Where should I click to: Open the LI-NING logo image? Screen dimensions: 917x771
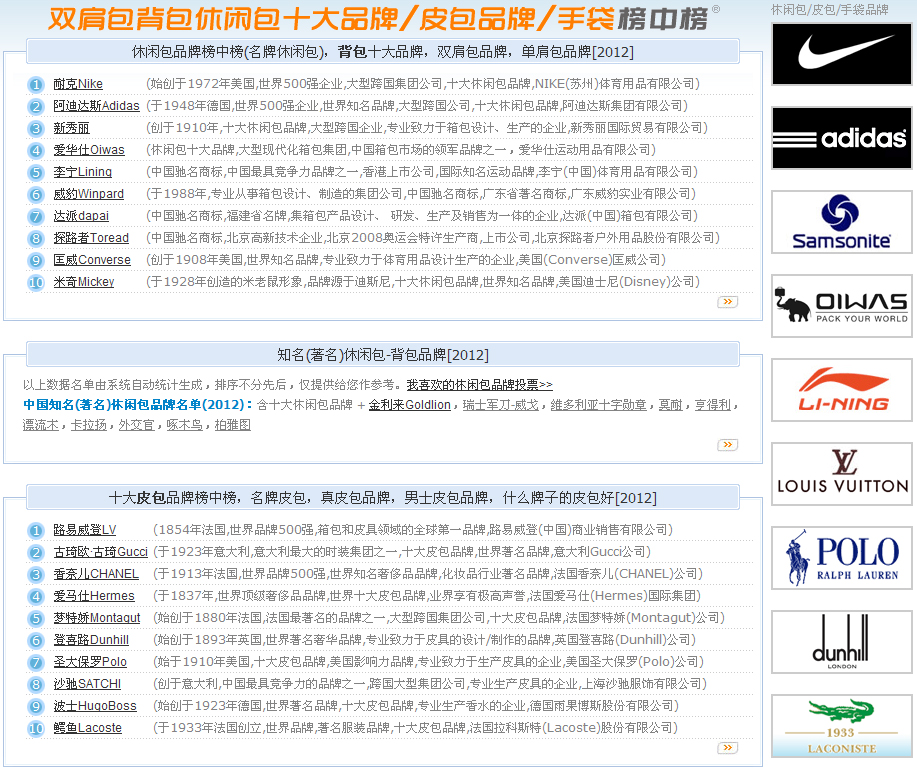coord(842,390)
